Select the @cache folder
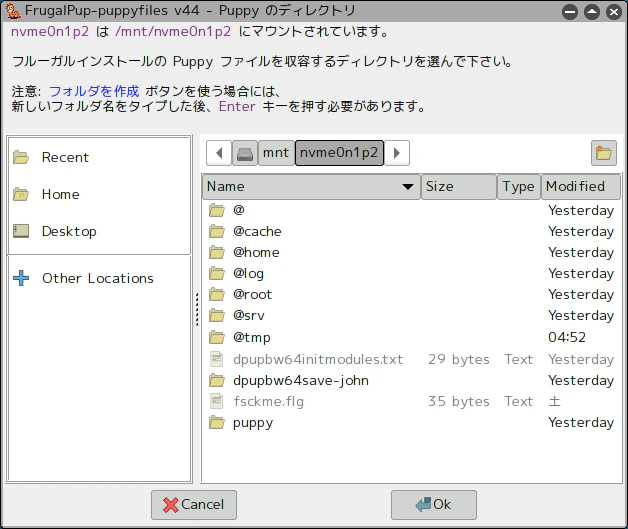 point(411,231)
